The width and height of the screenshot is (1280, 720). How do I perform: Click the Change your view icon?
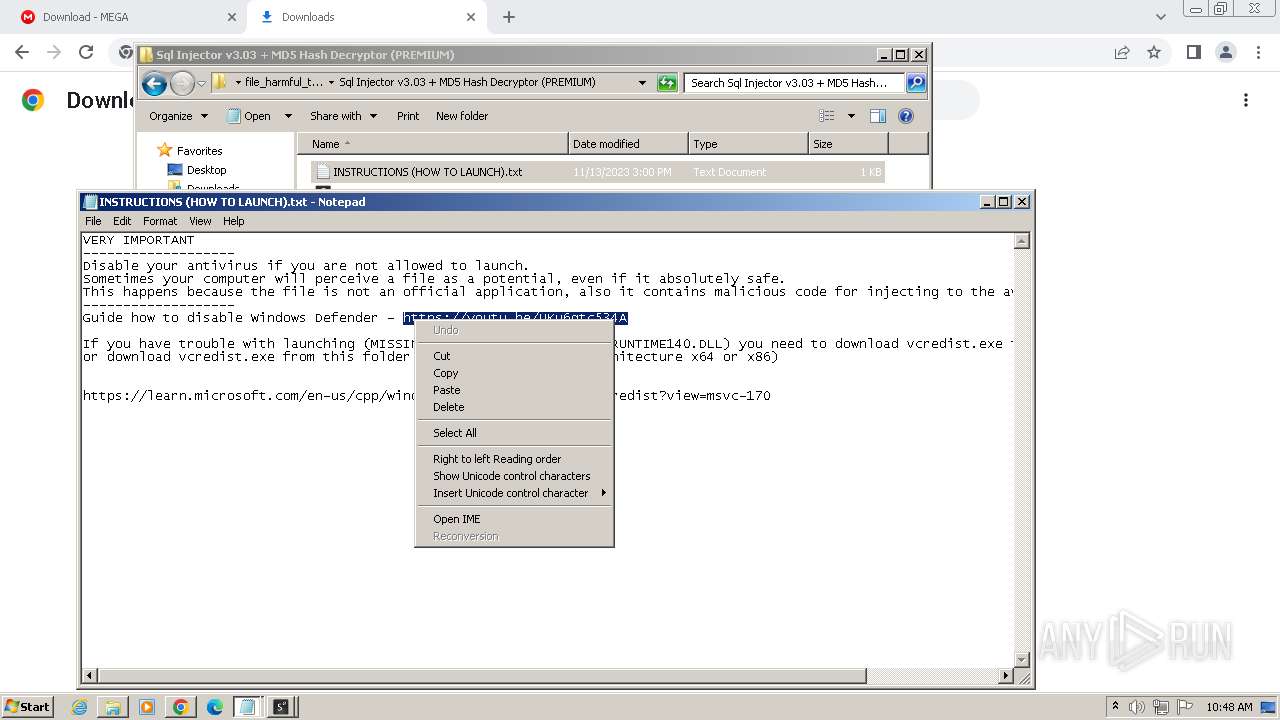tap(827, 116)
